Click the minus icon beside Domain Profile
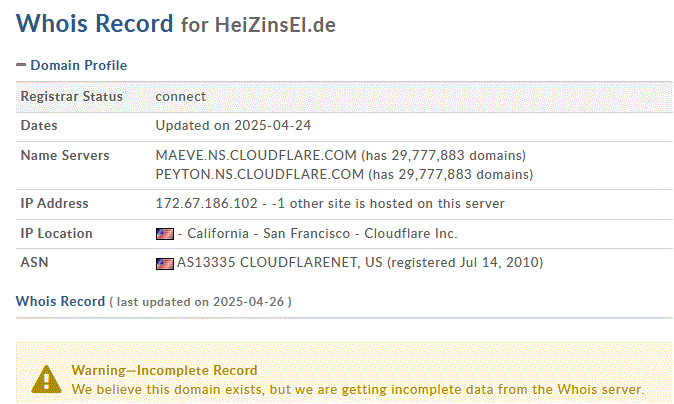Screen dimensions: 674x404 [21, 65]
